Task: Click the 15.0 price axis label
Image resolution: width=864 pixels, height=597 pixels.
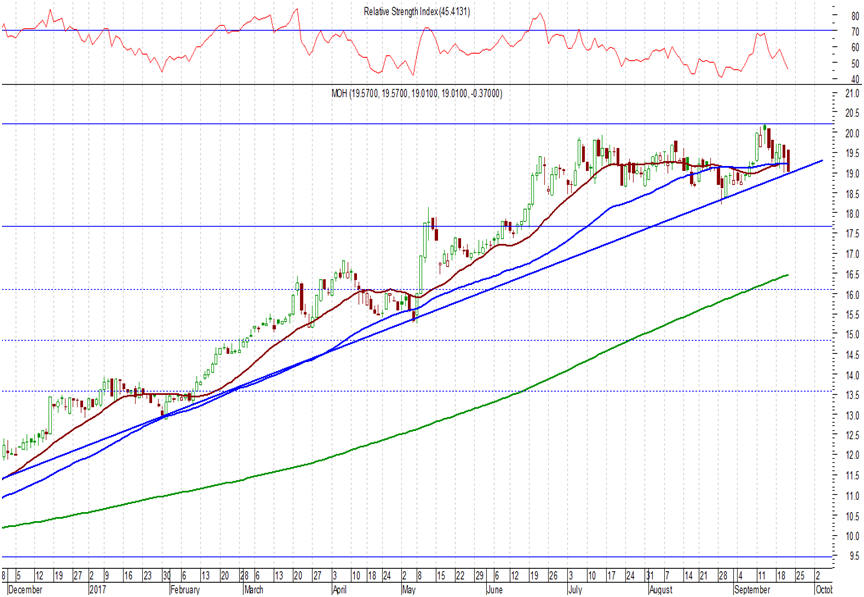Action: (853, 335)
